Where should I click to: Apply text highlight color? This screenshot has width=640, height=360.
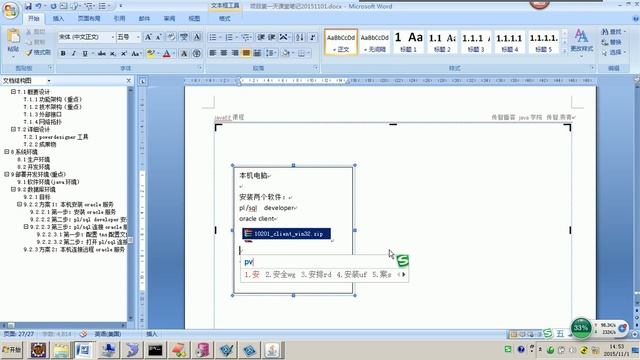tap(150, 53)
